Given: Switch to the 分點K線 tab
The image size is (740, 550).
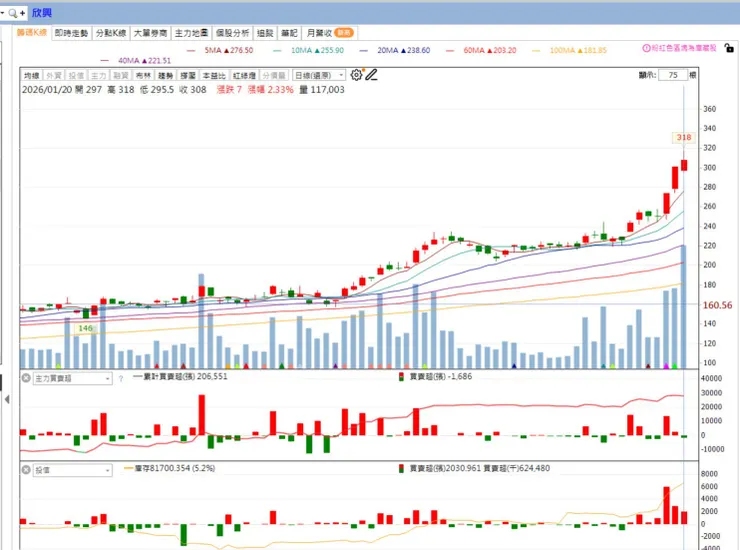Looking at the screenshot, I should pyautogui.click(x=111, y=33).
